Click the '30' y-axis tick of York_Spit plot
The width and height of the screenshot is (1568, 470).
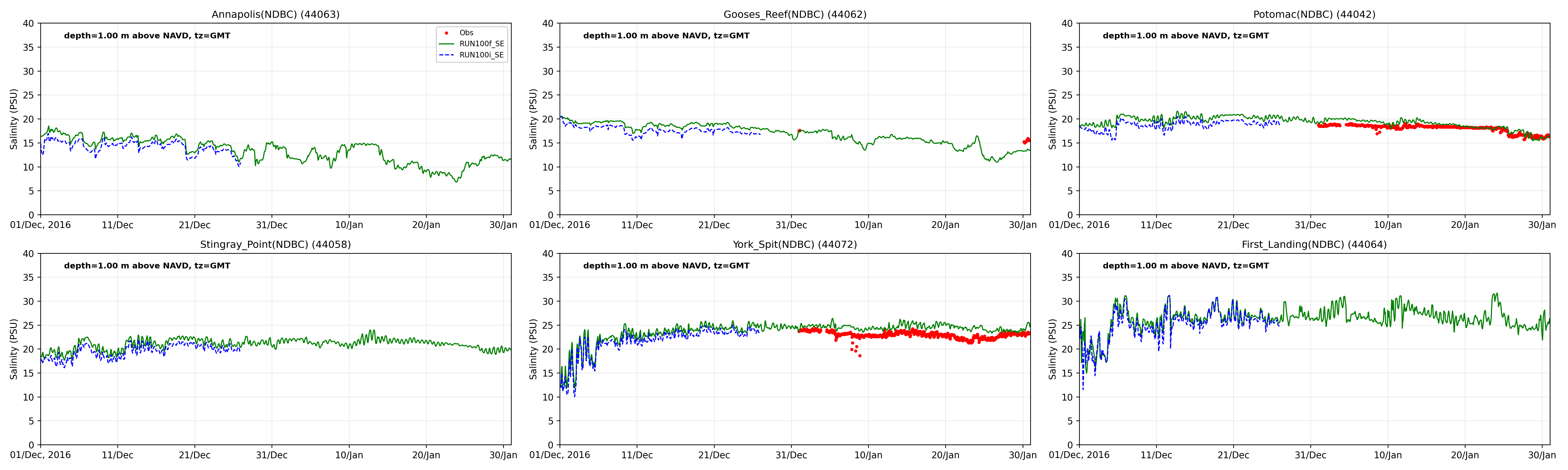[x=548, y=302]
